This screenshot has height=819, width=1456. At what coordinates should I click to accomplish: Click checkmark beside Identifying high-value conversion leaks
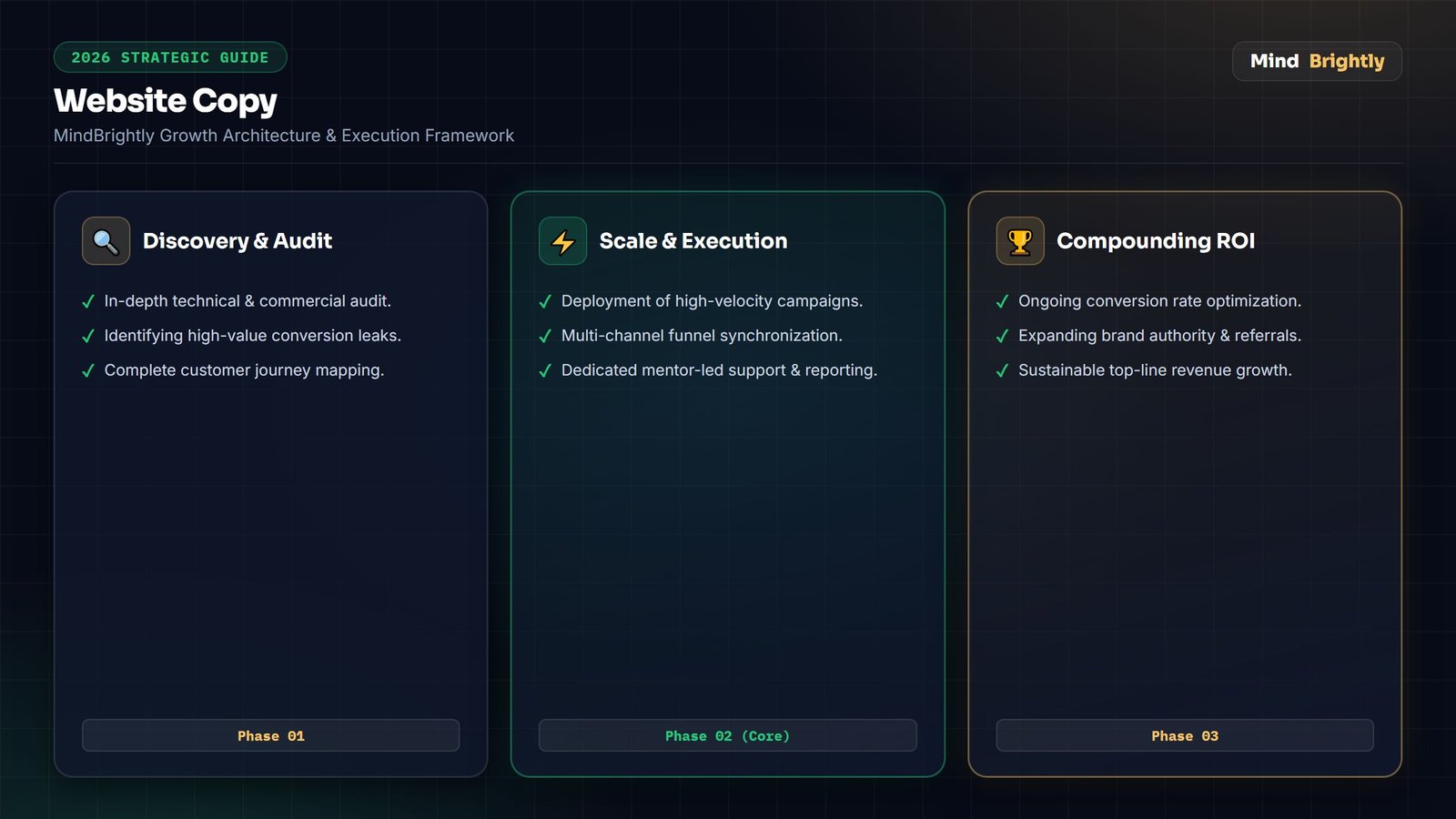[88, 336]
